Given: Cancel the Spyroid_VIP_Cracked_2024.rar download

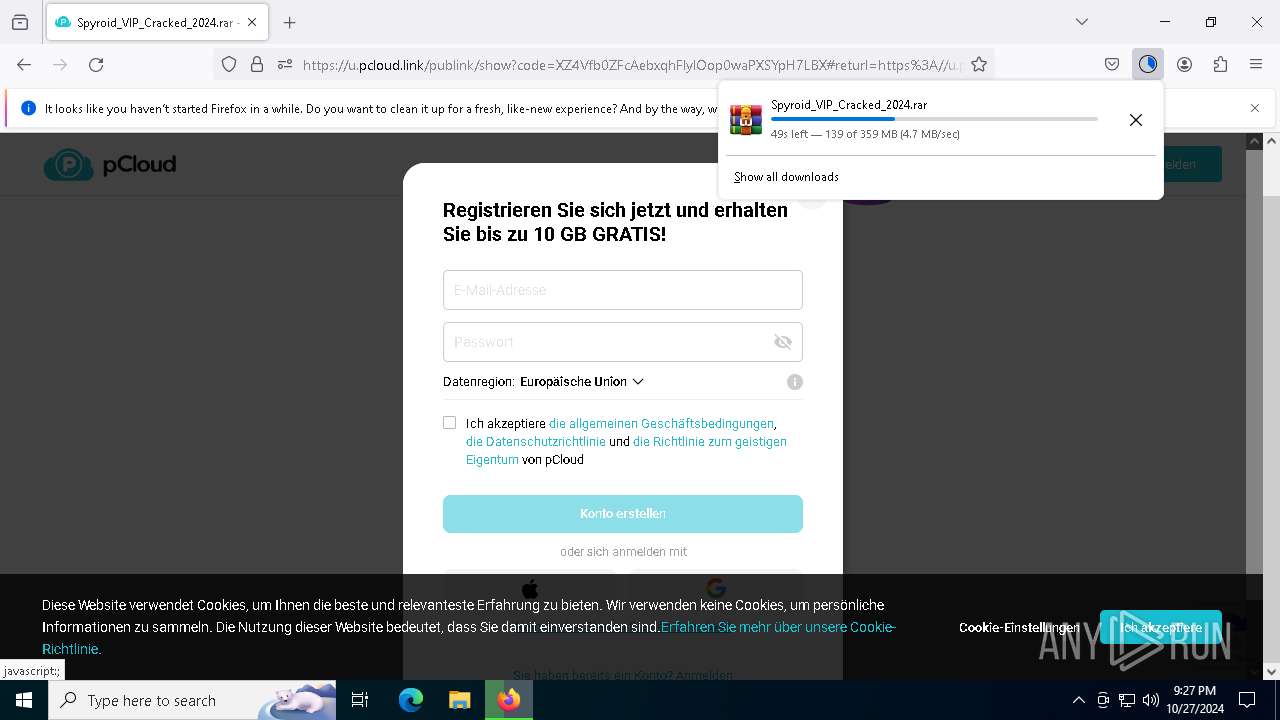Looking at the screenshot, I should [1136, 120].
